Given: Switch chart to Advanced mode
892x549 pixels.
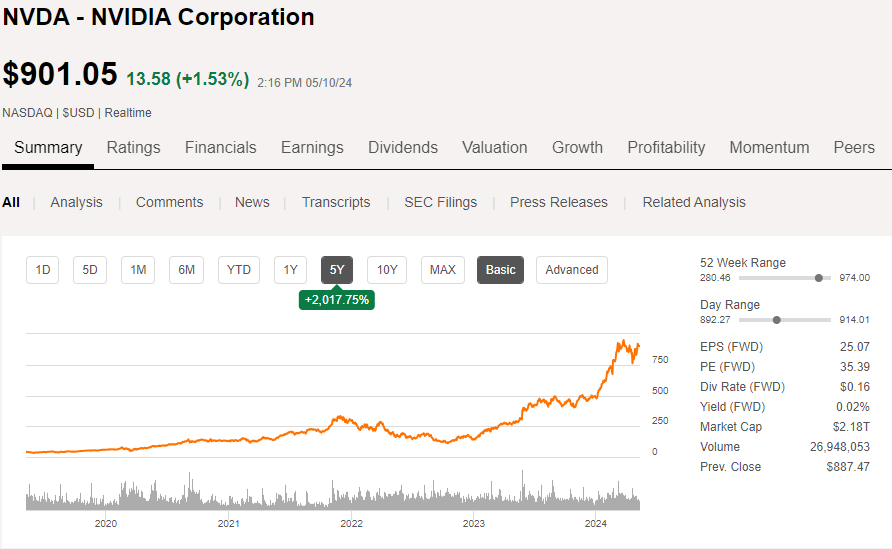Looking at the screenshot, I should [x=572, y=270].
